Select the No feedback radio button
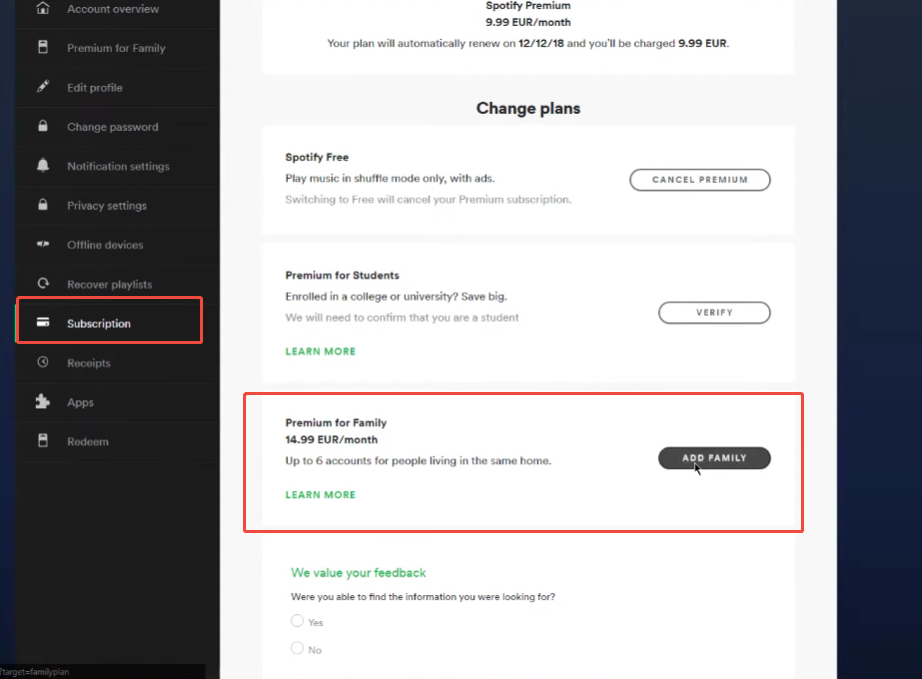 coord(297,648)
